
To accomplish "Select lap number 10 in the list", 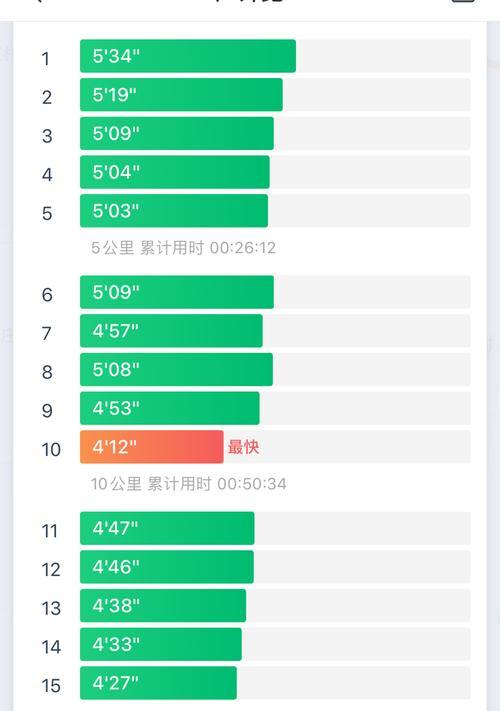I will (x=51, y=450).
